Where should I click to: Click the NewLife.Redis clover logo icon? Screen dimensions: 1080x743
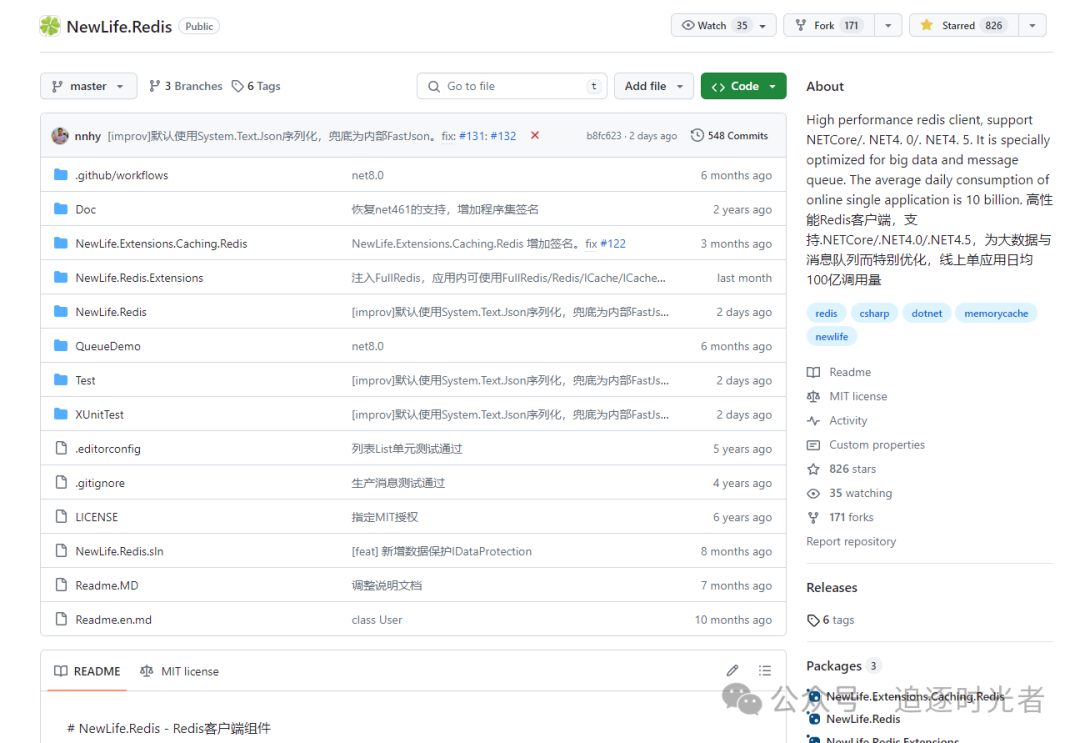[x=50, y=26]
